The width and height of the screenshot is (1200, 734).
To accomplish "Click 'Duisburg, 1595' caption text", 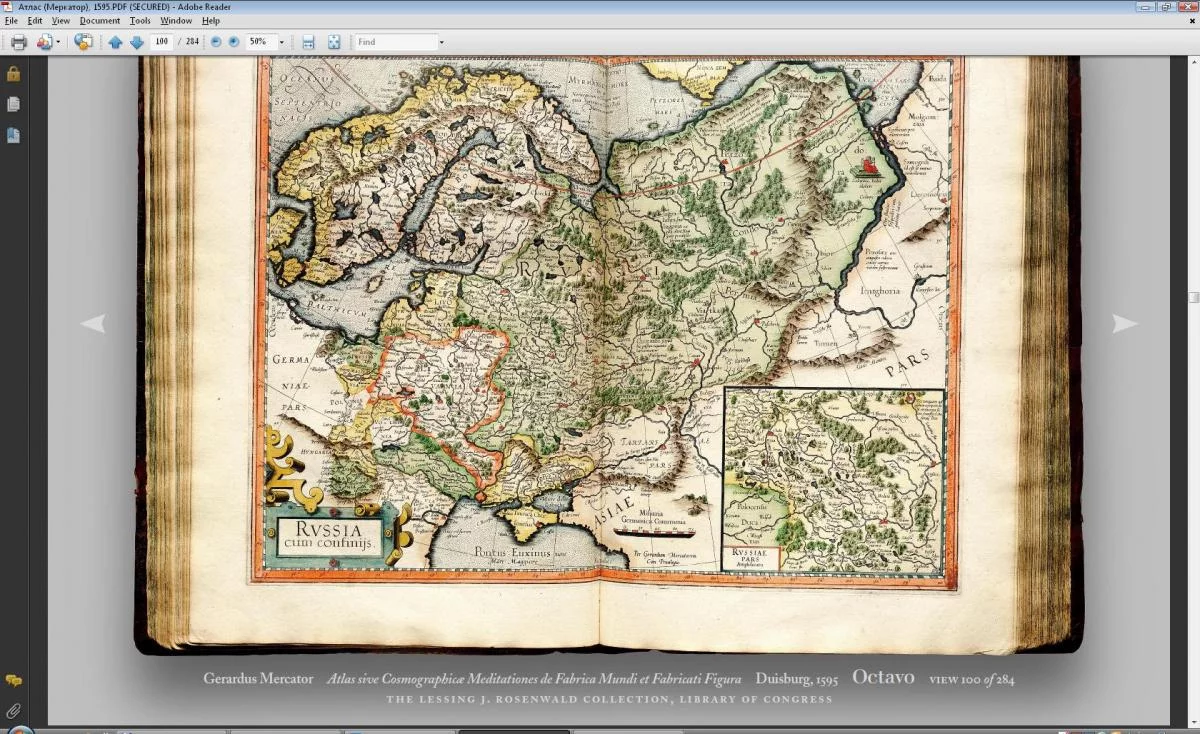I will pos(797,679).
